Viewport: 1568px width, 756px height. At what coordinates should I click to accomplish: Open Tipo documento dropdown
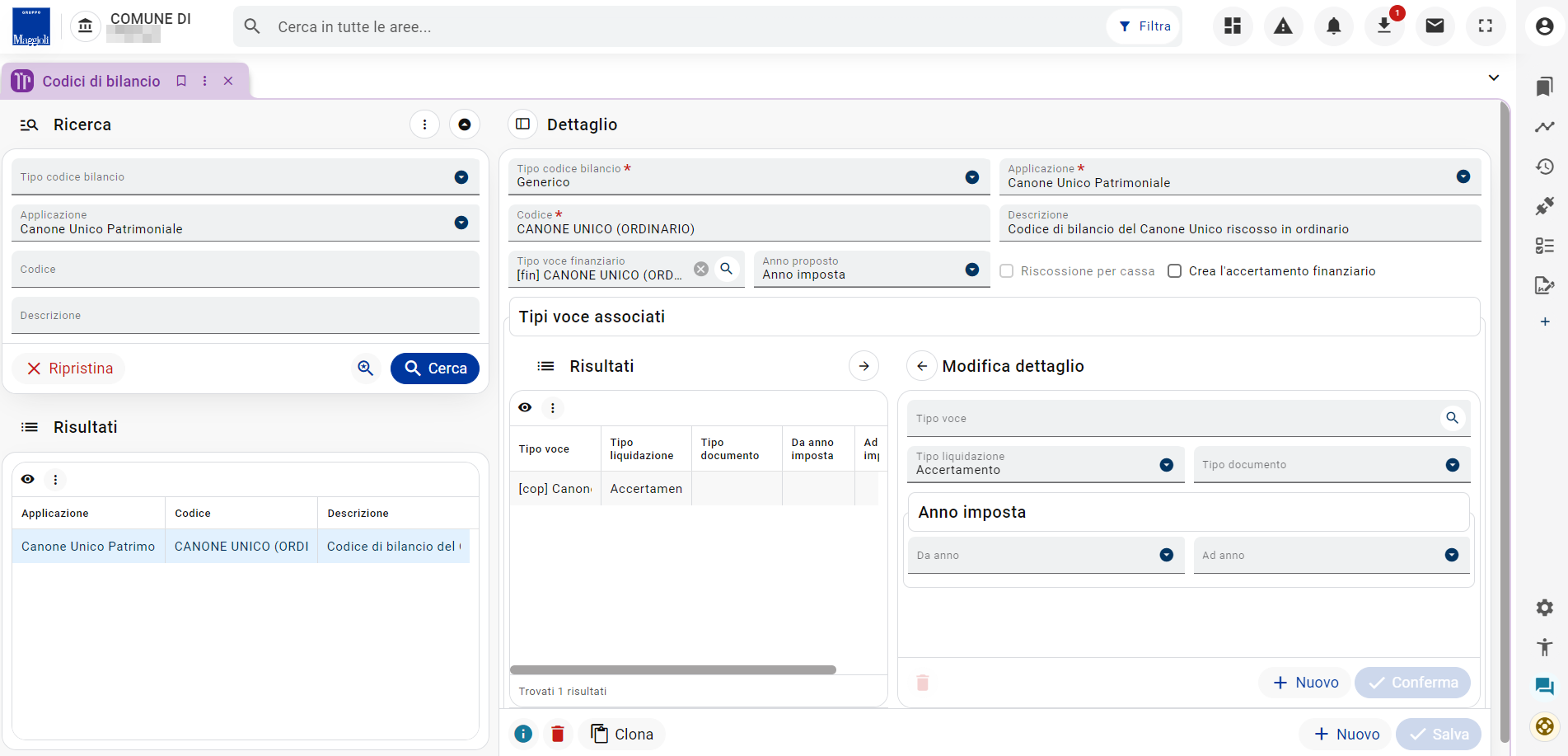1452,465
